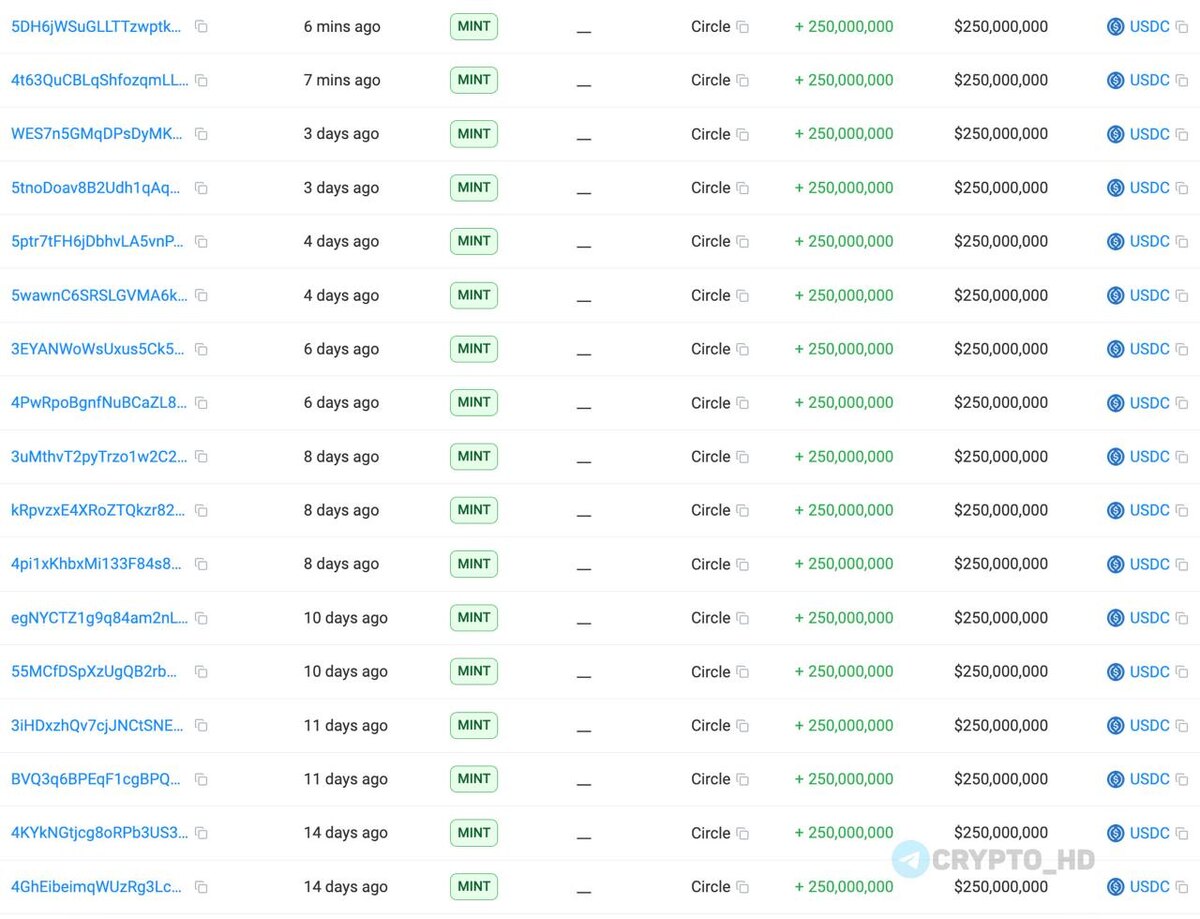Open transaction 3uMthvT2pyTrzo1w2C2
Viewport: 1200px width, 919px height.
point(99,457)
